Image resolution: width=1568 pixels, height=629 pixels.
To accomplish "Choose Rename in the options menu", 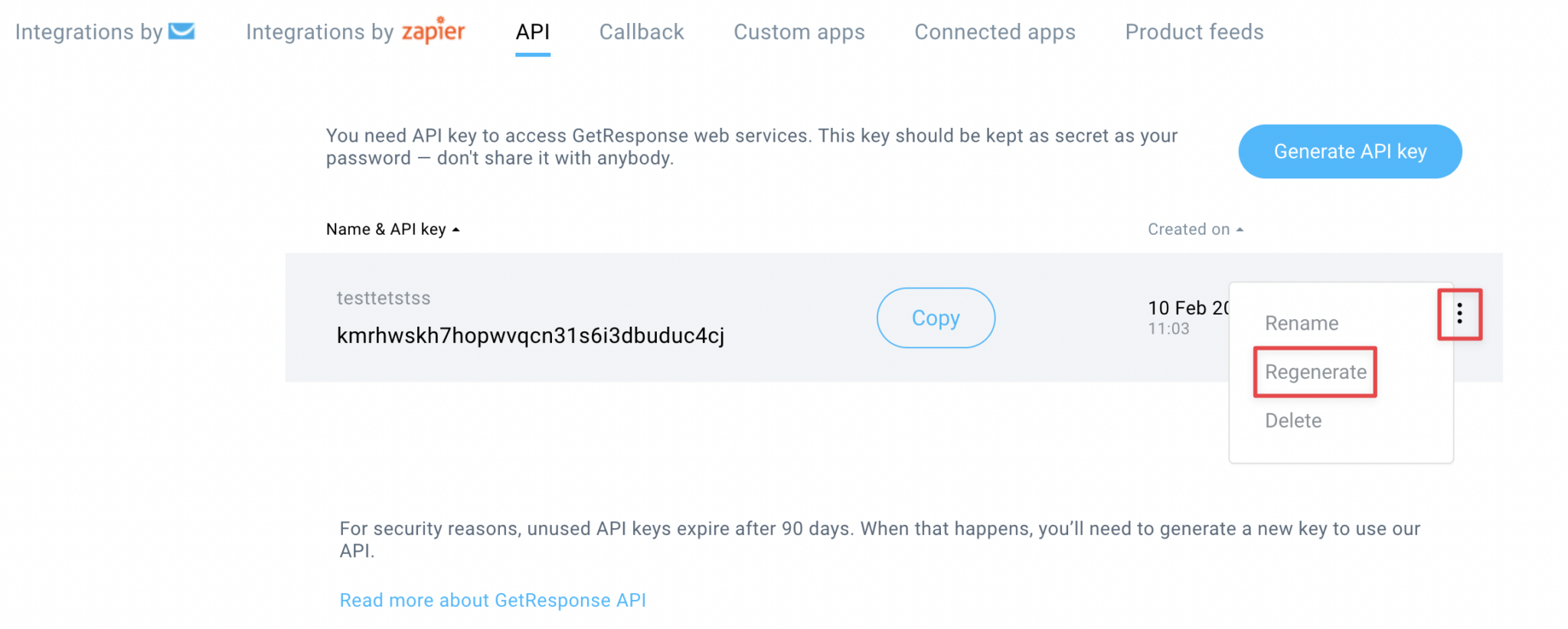I will click(x=1302, y=323).
